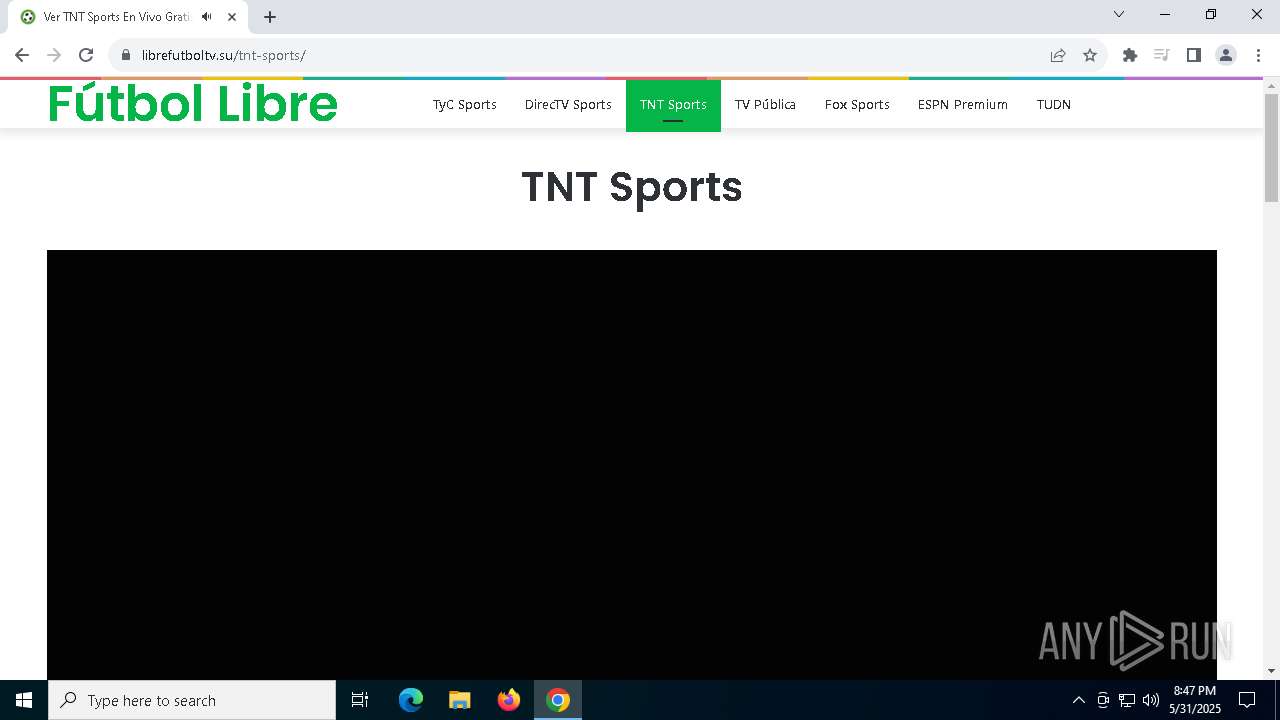The height and width of the screenshot is (720, 1280).
Task: Open Chrome three-dot menu
Action: 1258,55
